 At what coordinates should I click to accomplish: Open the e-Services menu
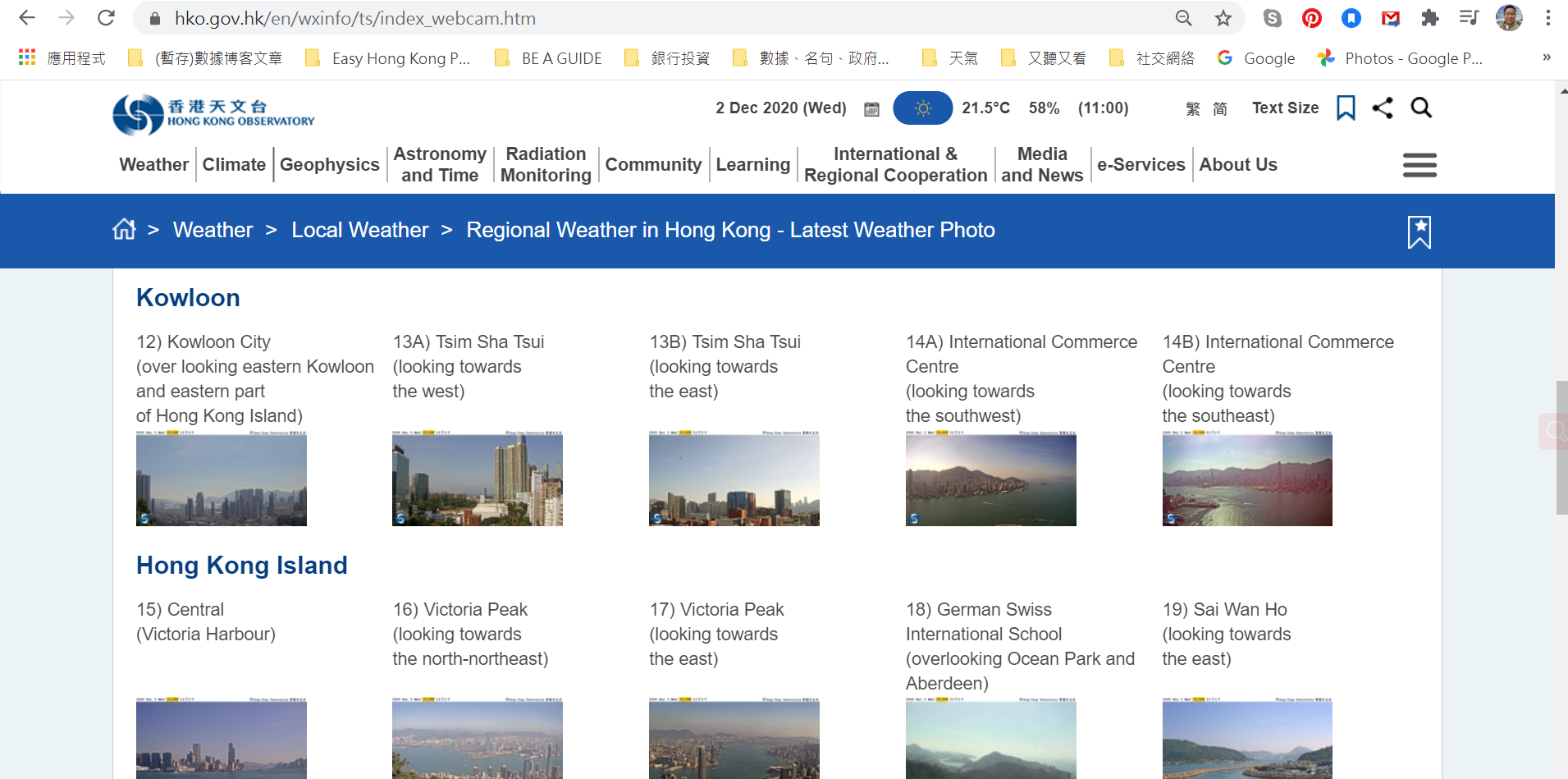pos(1141,164)
